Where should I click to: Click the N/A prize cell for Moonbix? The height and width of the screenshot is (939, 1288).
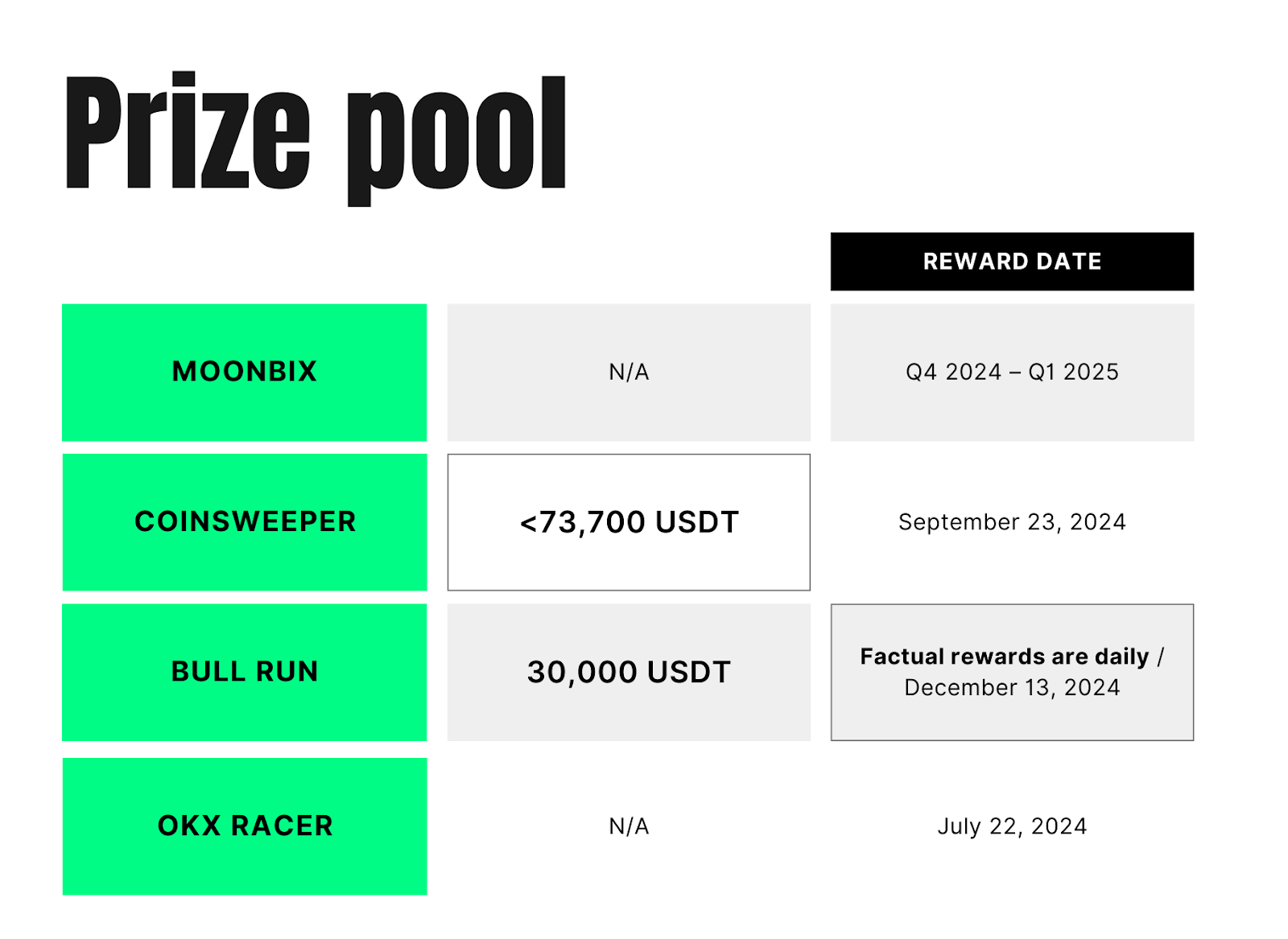pyautogui.click(x=629, y=372)
